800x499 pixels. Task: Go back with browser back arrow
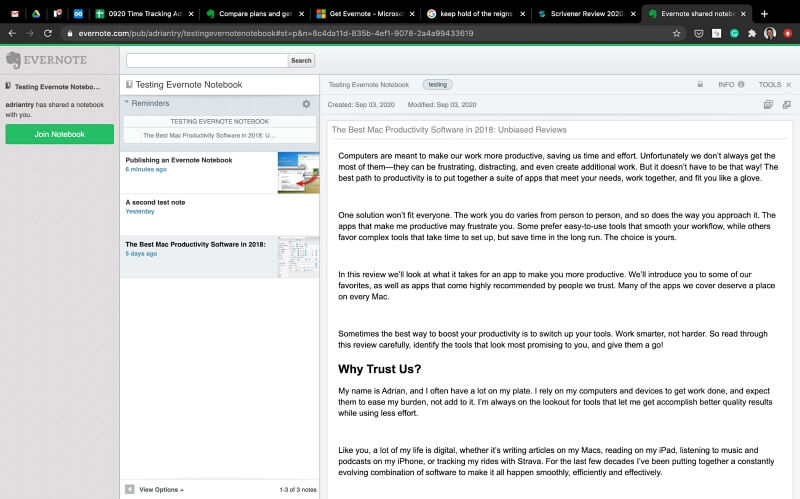[x=12, y=33]
